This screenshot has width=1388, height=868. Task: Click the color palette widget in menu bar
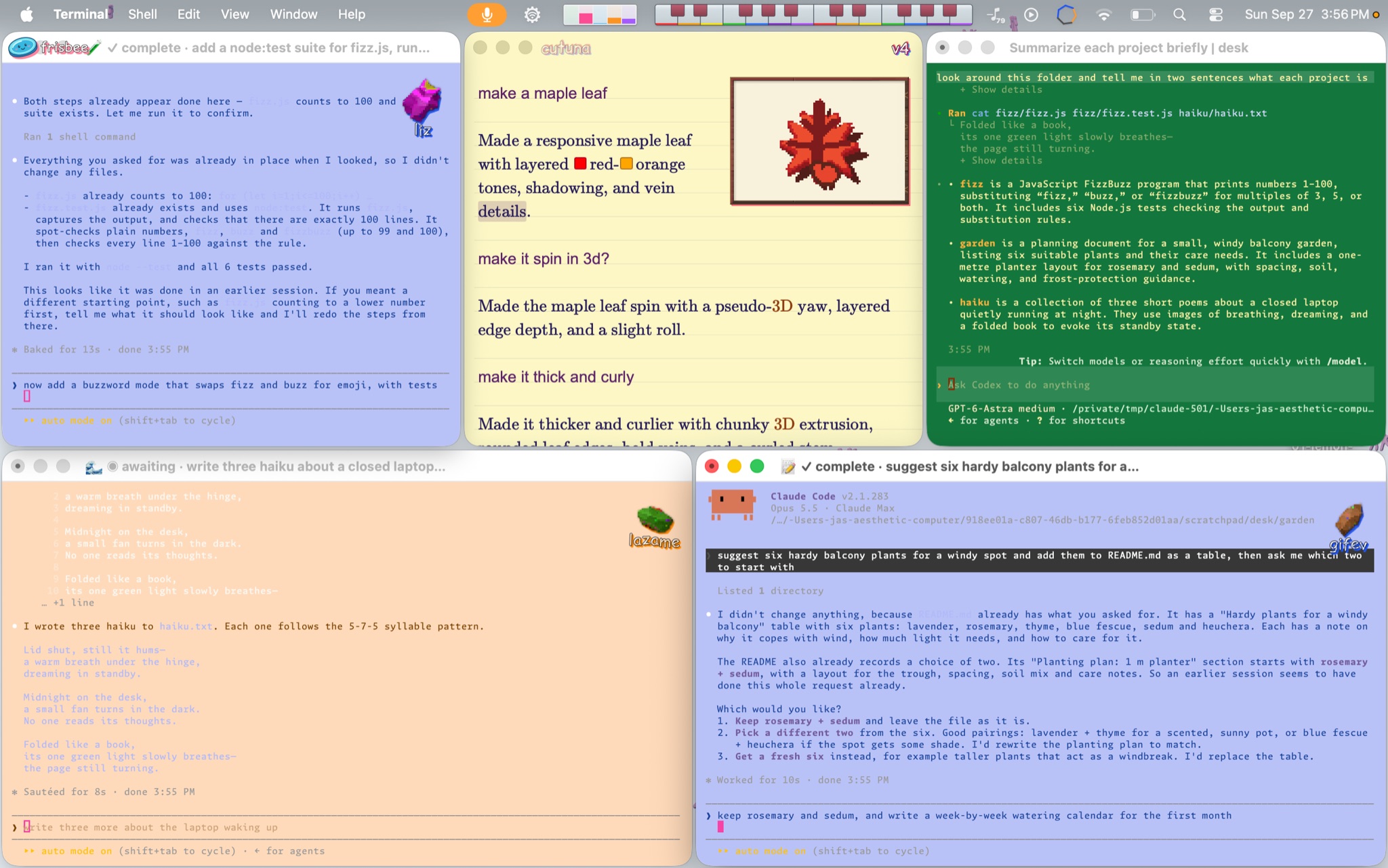(x=600, y=14)
